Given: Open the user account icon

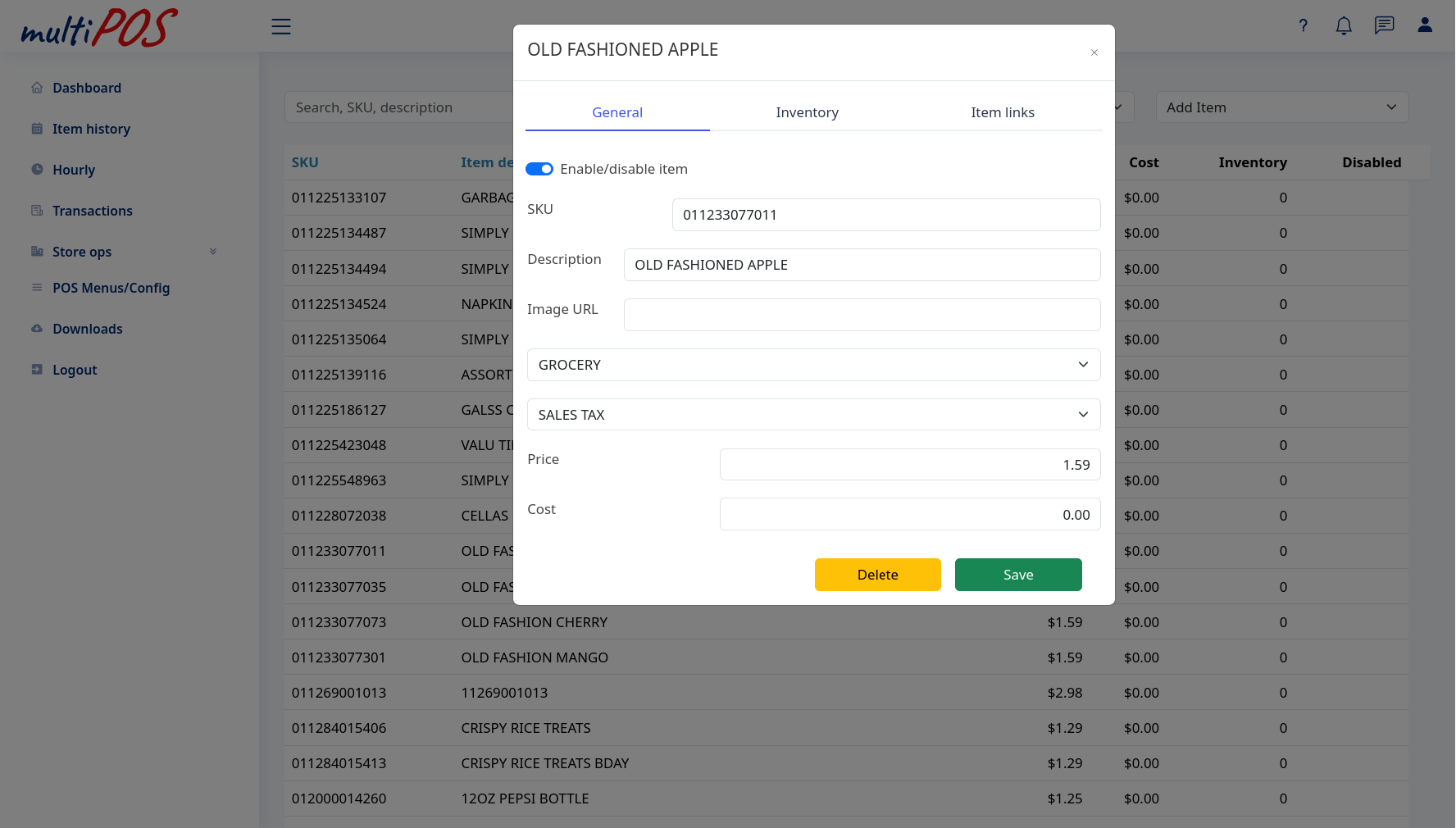Looking at the screenshot, I should (x=1425, y=25).
